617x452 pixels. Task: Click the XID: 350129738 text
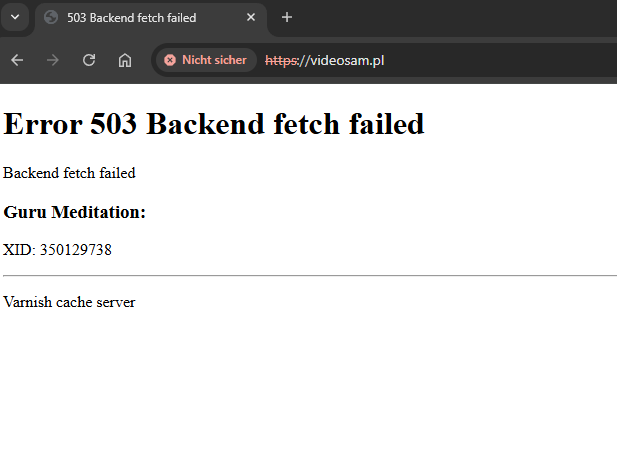[57, 250]
